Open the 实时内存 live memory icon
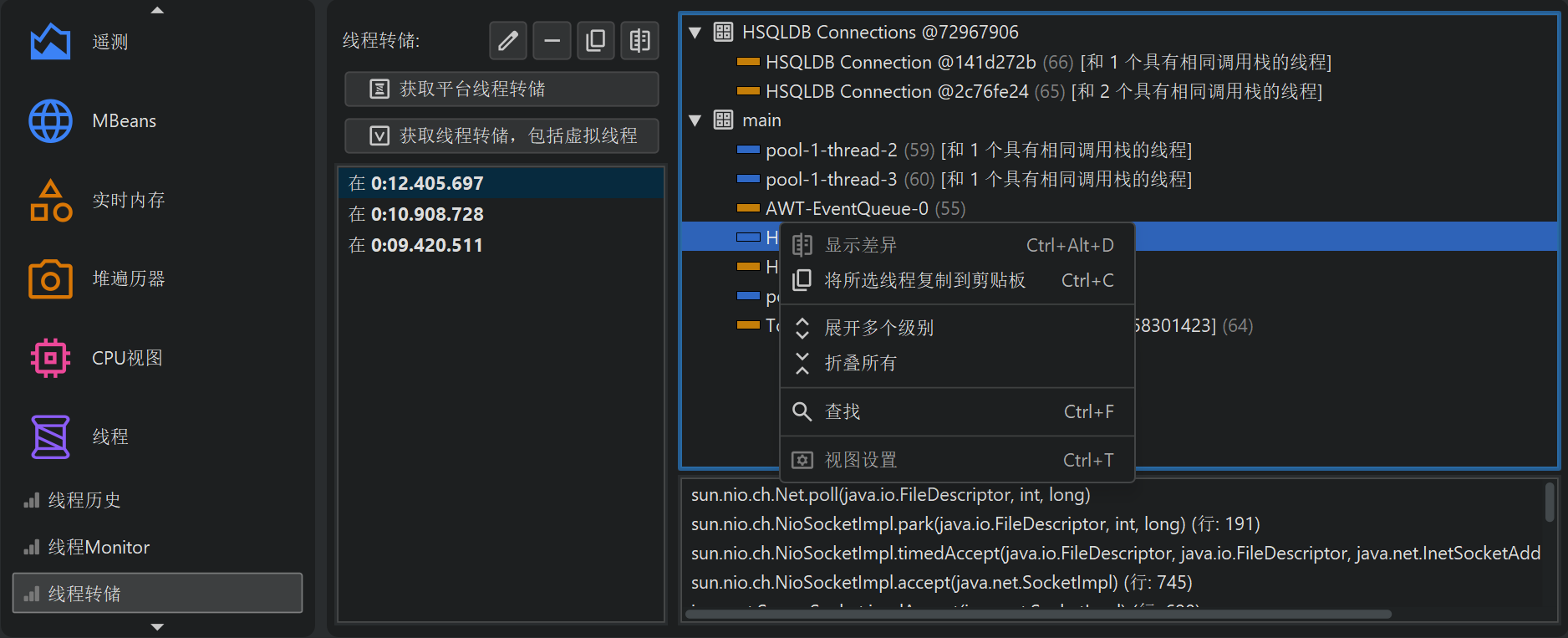Image resolution: width=1568 pixels, height=638 pixels. pyautogui.click(x=50, y=201)
